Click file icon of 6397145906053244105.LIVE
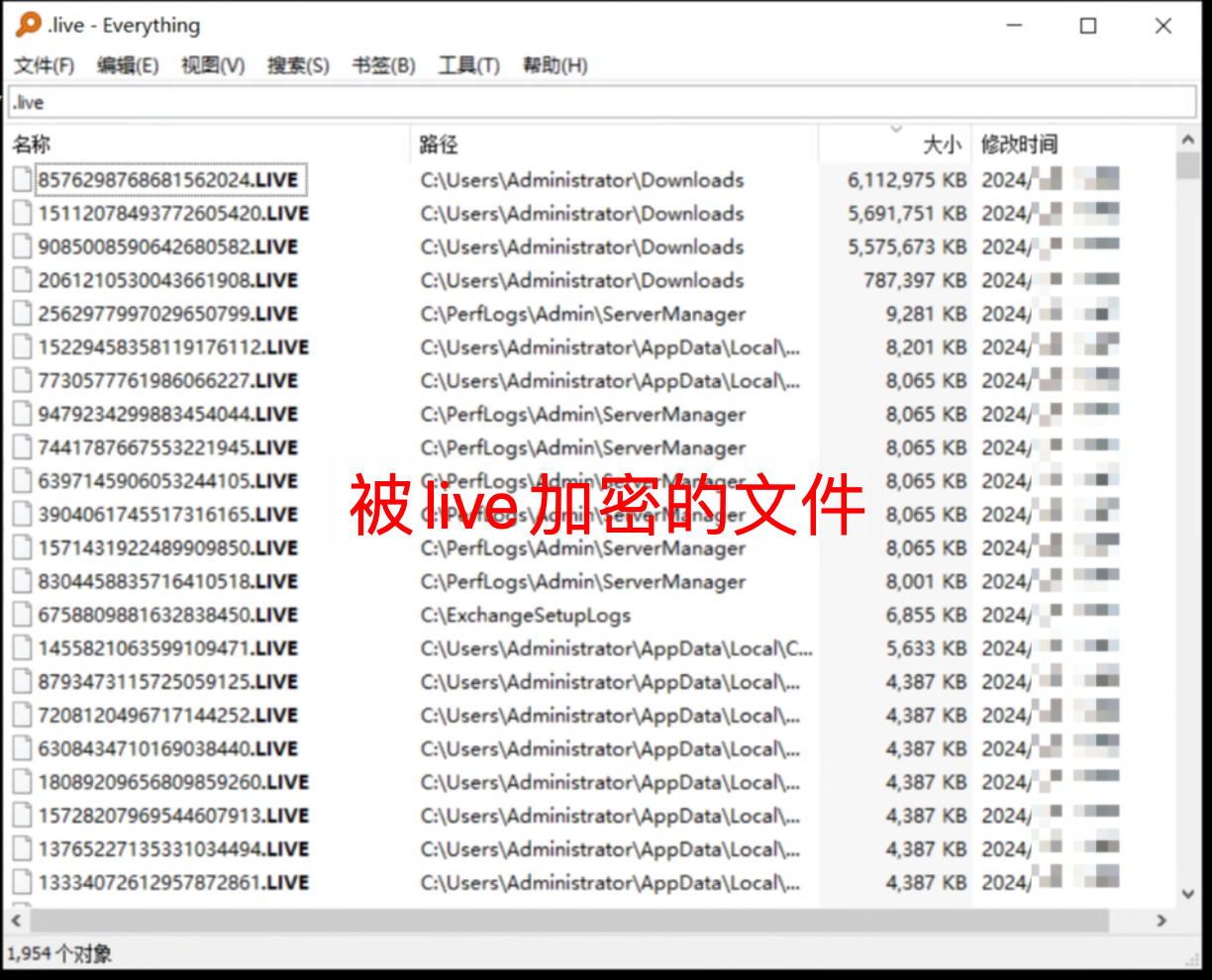 click(x=22, y=481)
